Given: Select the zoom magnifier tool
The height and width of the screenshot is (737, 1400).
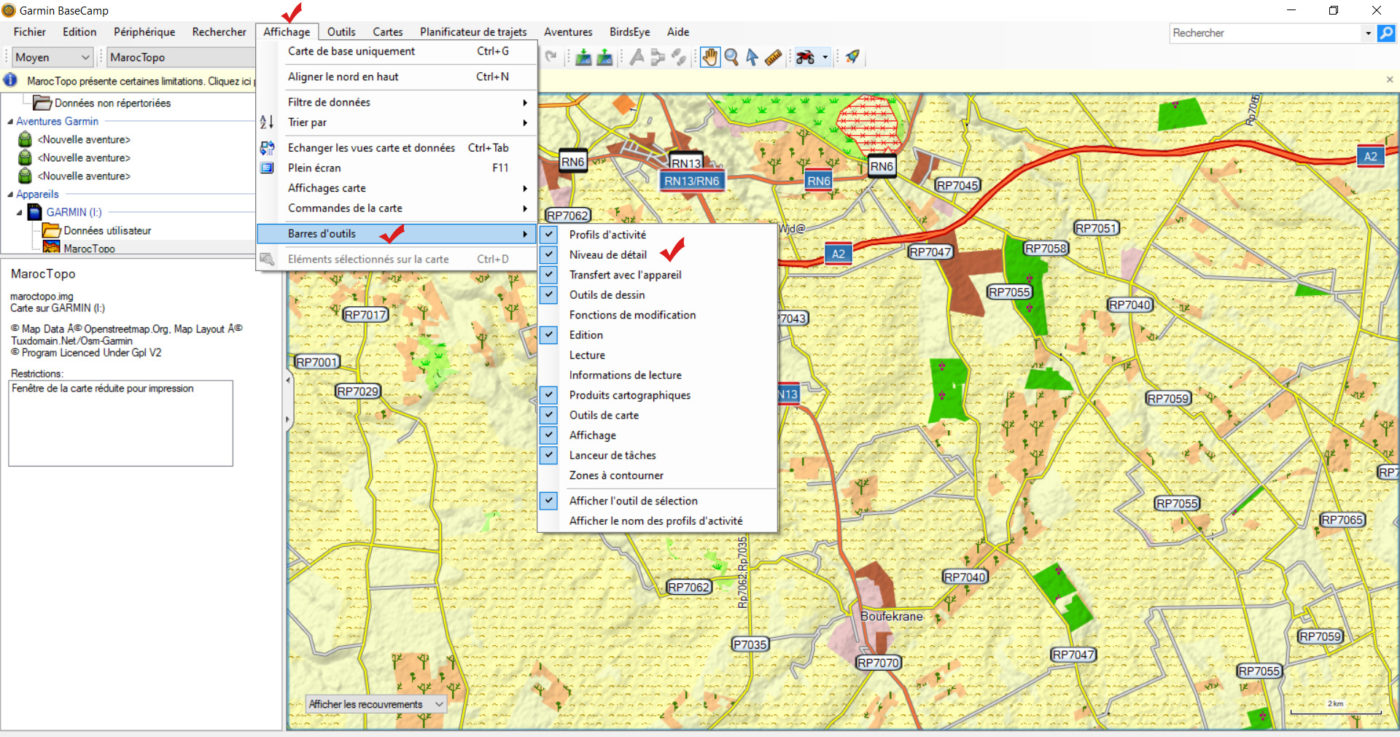Looking at the screenshot, I should coord(732,57).
